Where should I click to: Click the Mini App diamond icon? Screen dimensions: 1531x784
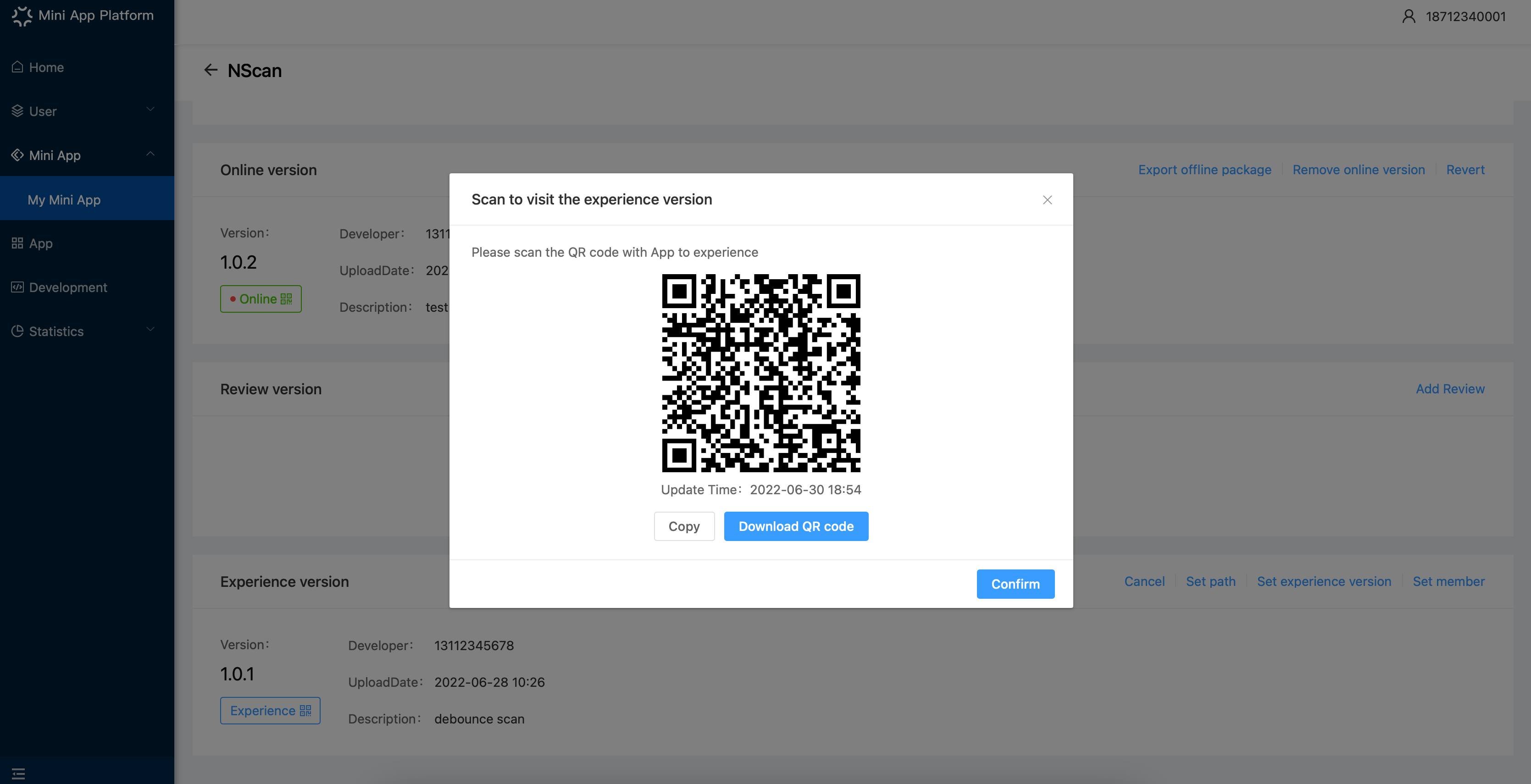coord(18,155)
